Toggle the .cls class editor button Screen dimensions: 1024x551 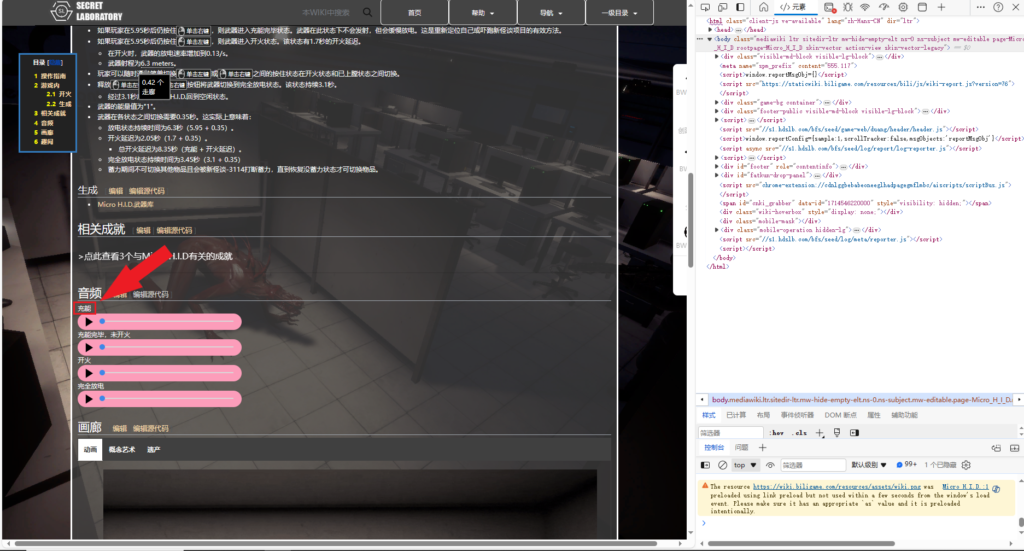coord(800,433)
